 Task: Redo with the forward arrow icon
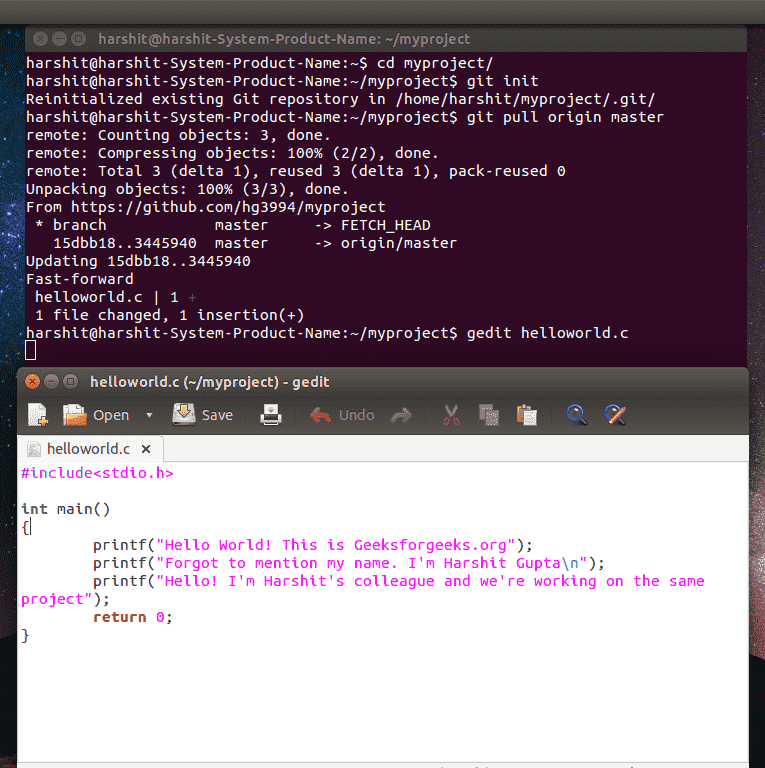click(x=401, y=415)
